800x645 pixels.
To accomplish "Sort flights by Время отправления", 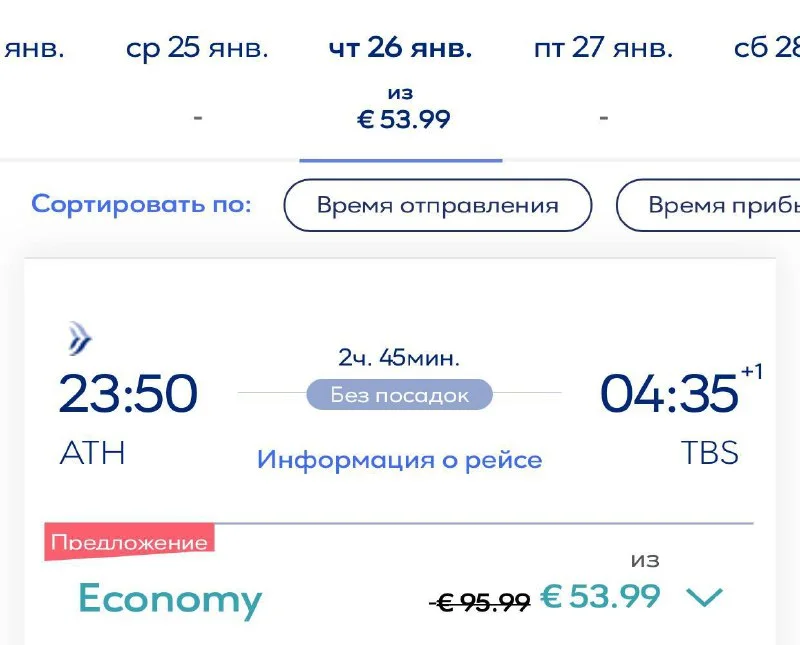I will pos(437,206).
